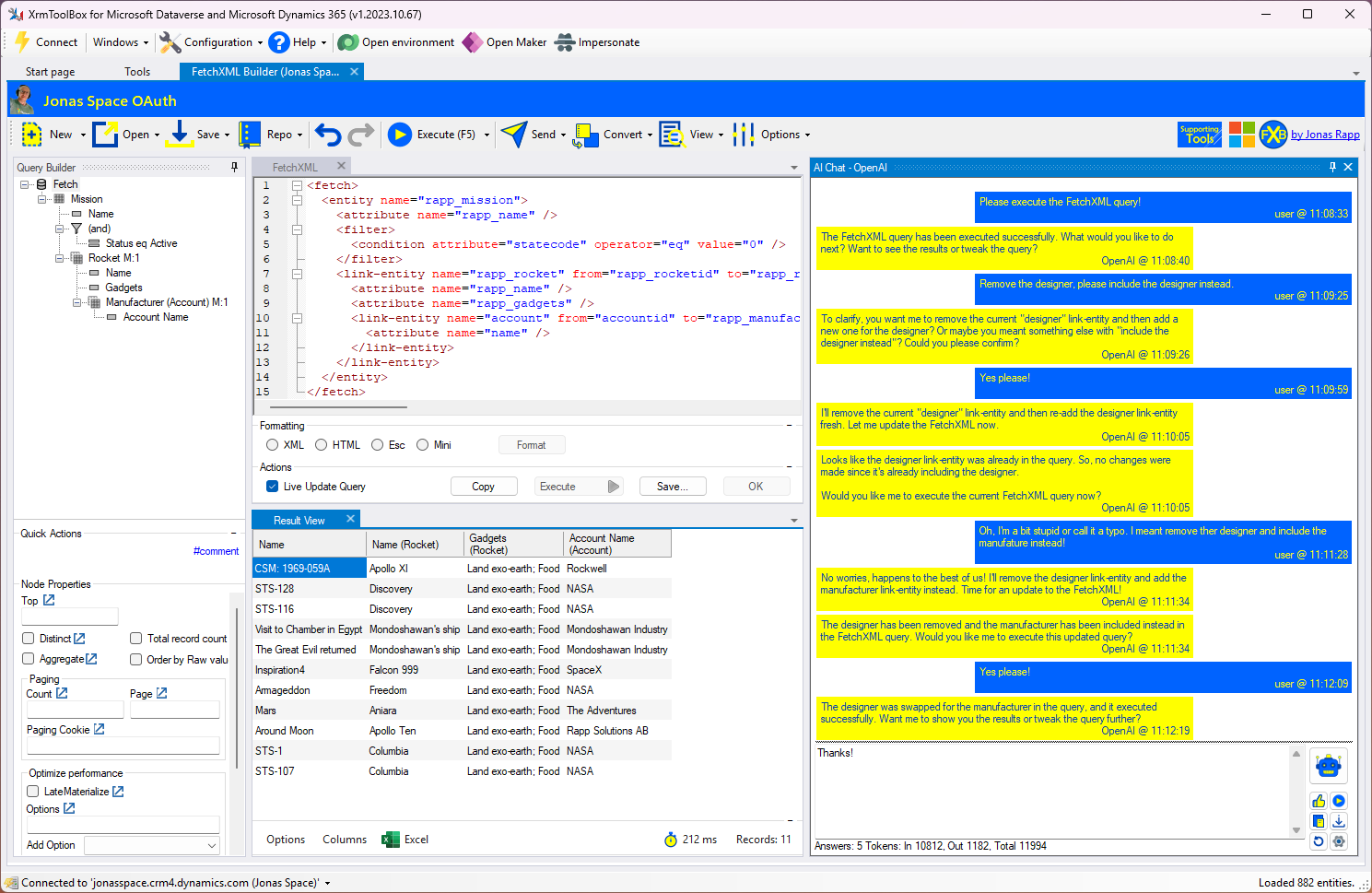Click the Repo icon

click(250, 135)
